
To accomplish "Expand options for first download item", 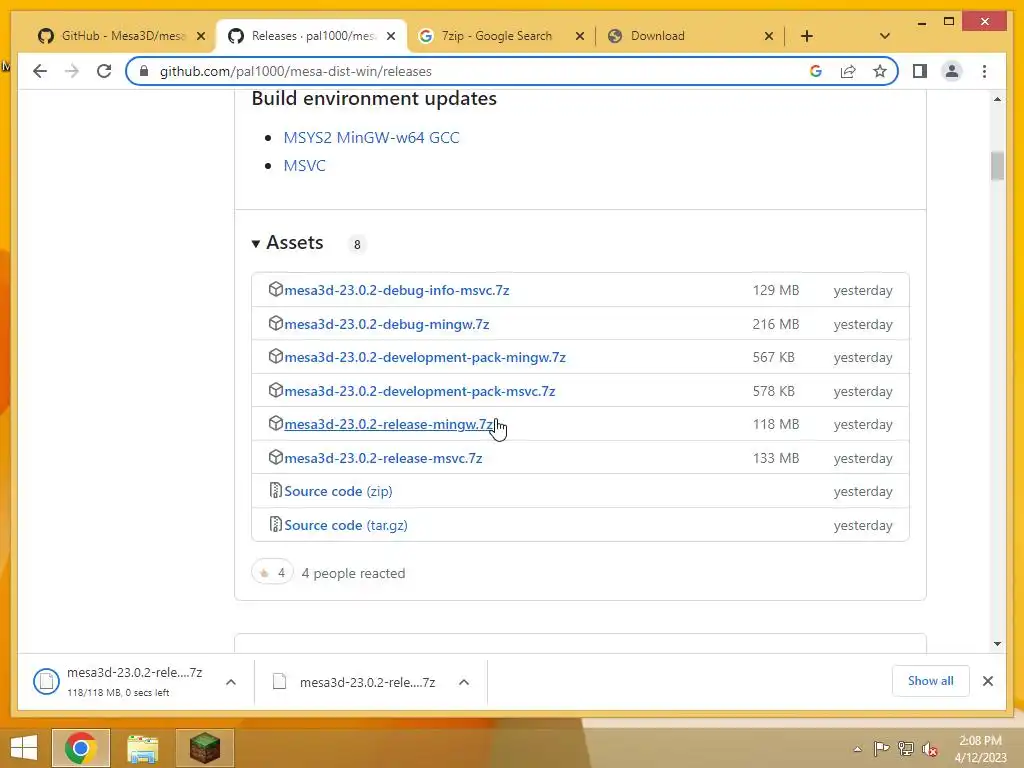I will click(231, 682).
